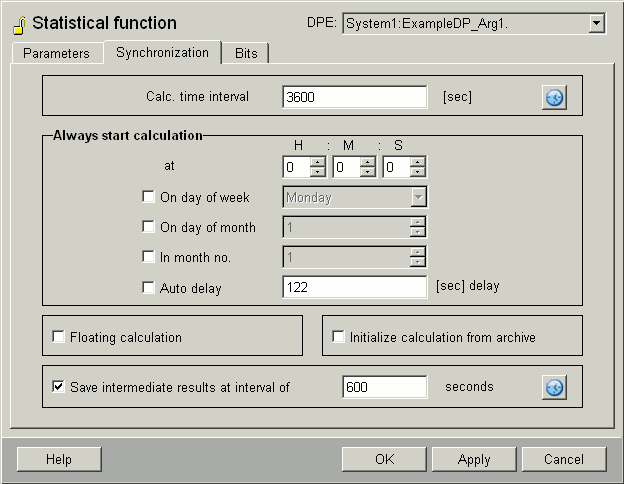
Task: Switch to the Parameters tab
Action: 57,53
